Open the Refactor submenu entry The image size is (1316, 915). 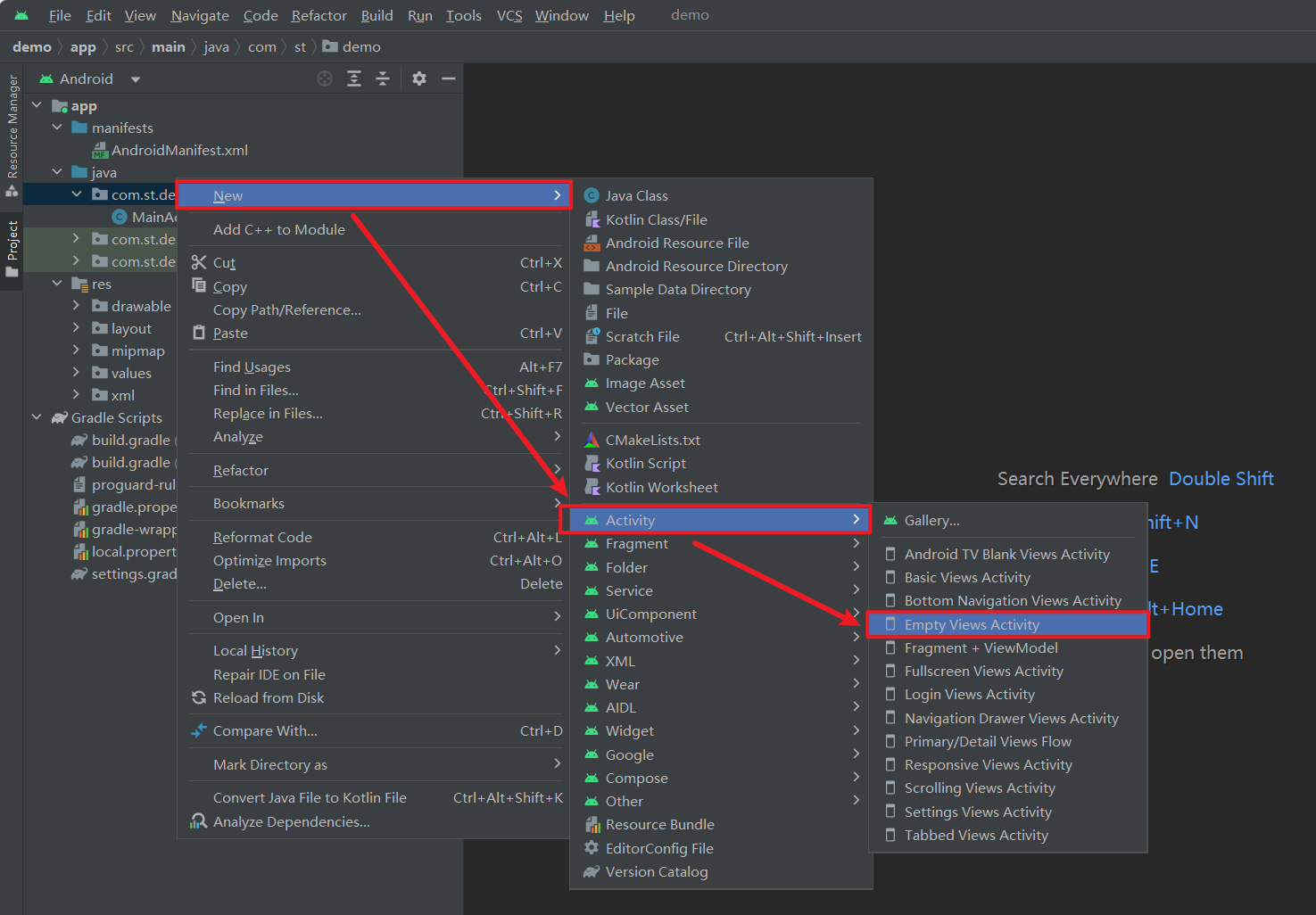click(374, 470)
